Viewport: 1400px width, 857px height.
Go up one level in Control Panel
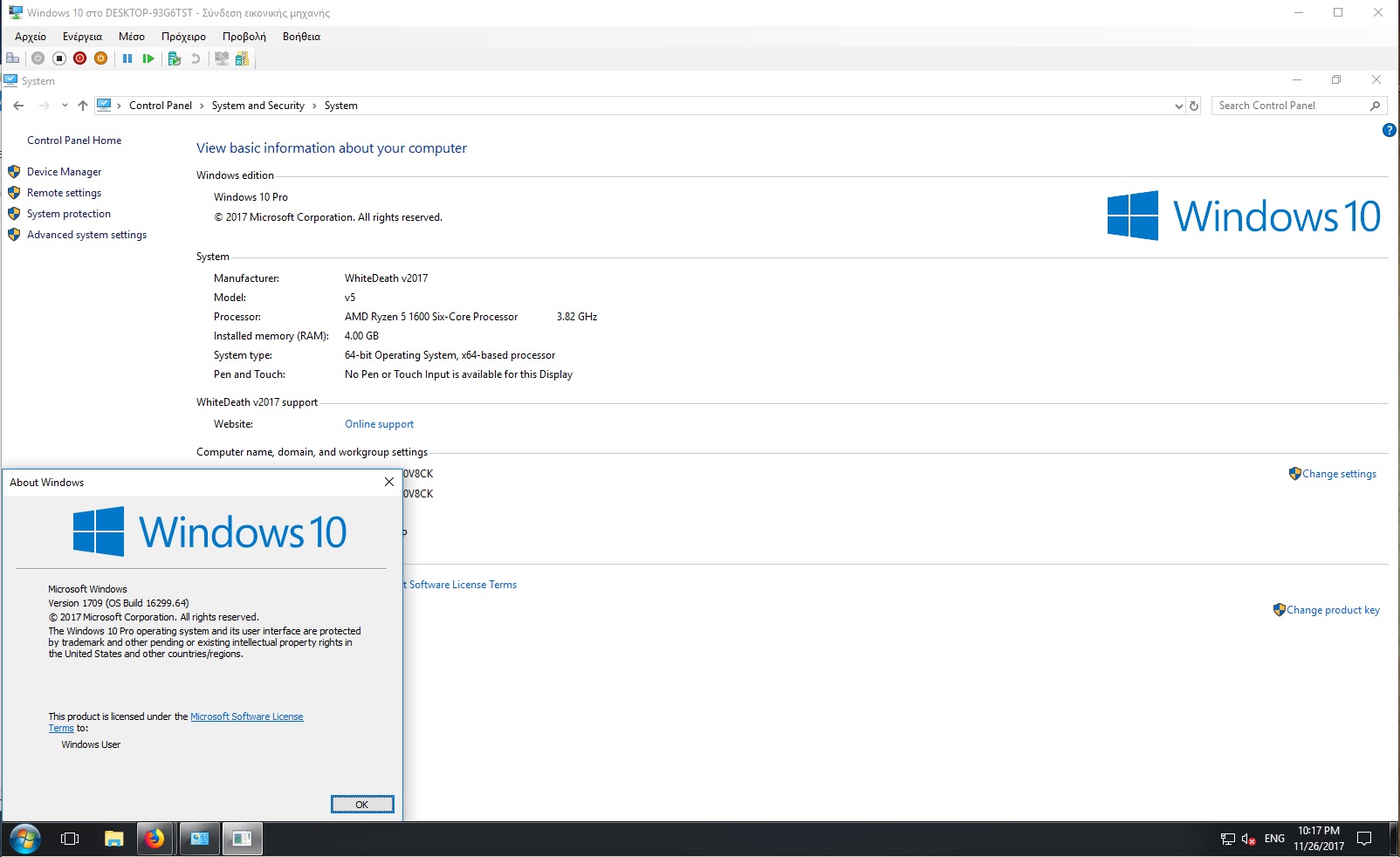coord(83,106)
